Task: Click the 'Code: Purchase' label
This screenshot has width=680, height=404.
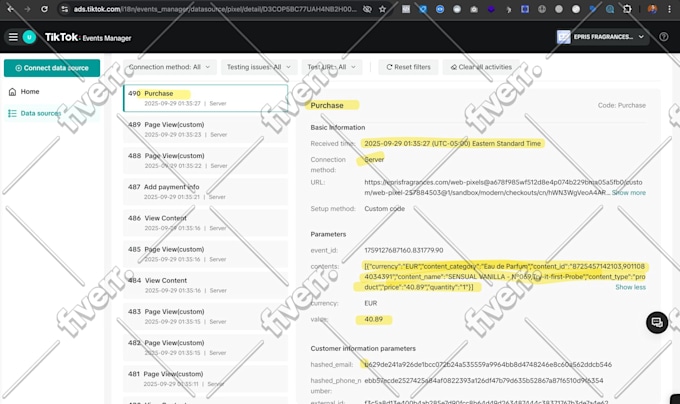Action: click(621, 105)
